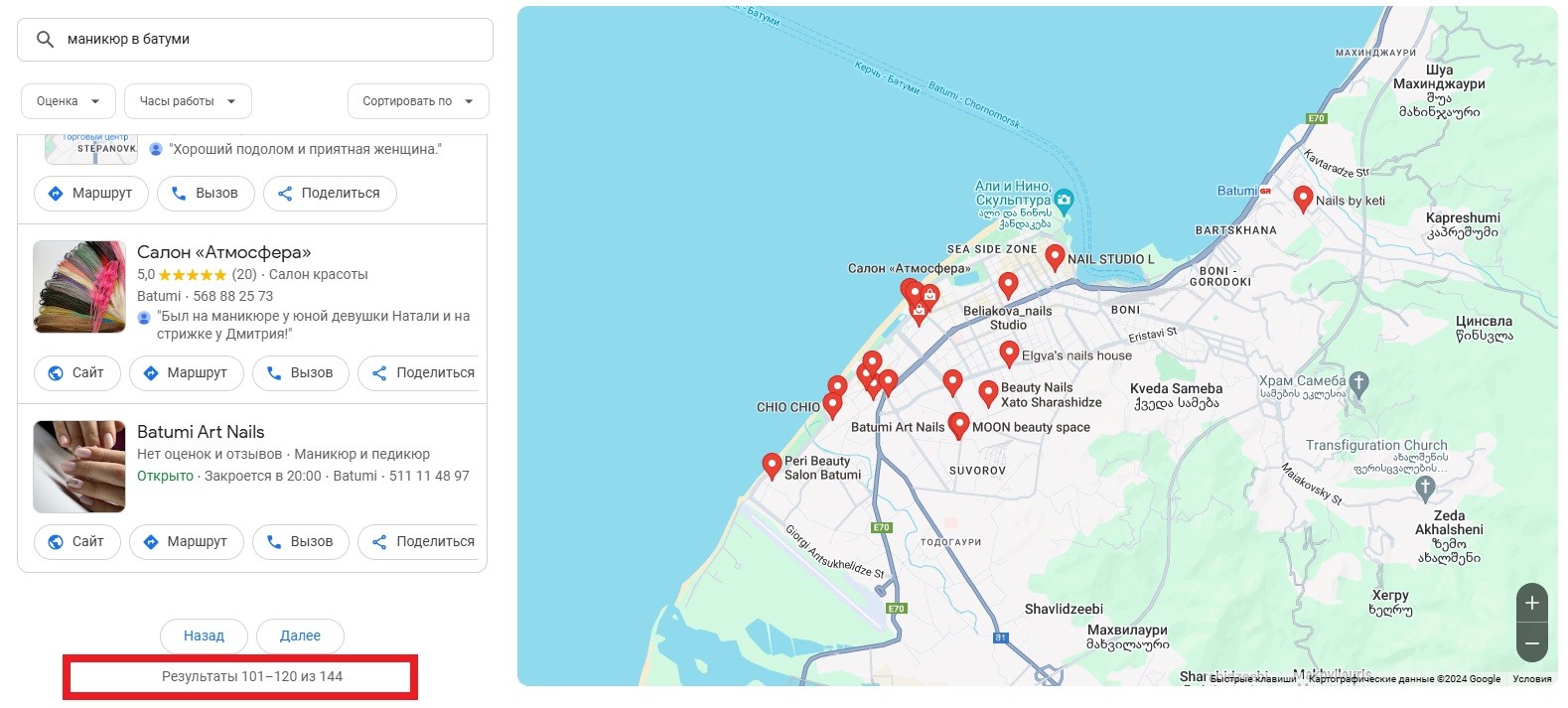Open the Batumi Art Nails photo thumbnail
The height and width of the screenshot is (708, 1568).
pyautogui.click(x=79, y=467)
